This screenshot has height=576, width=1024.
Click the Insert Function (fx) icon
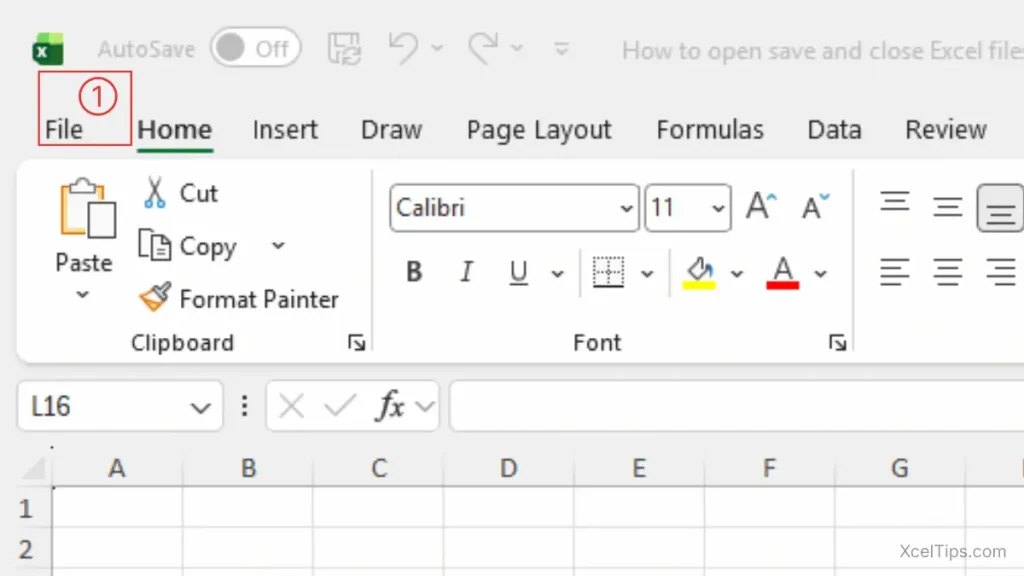[x=390, y=406]
